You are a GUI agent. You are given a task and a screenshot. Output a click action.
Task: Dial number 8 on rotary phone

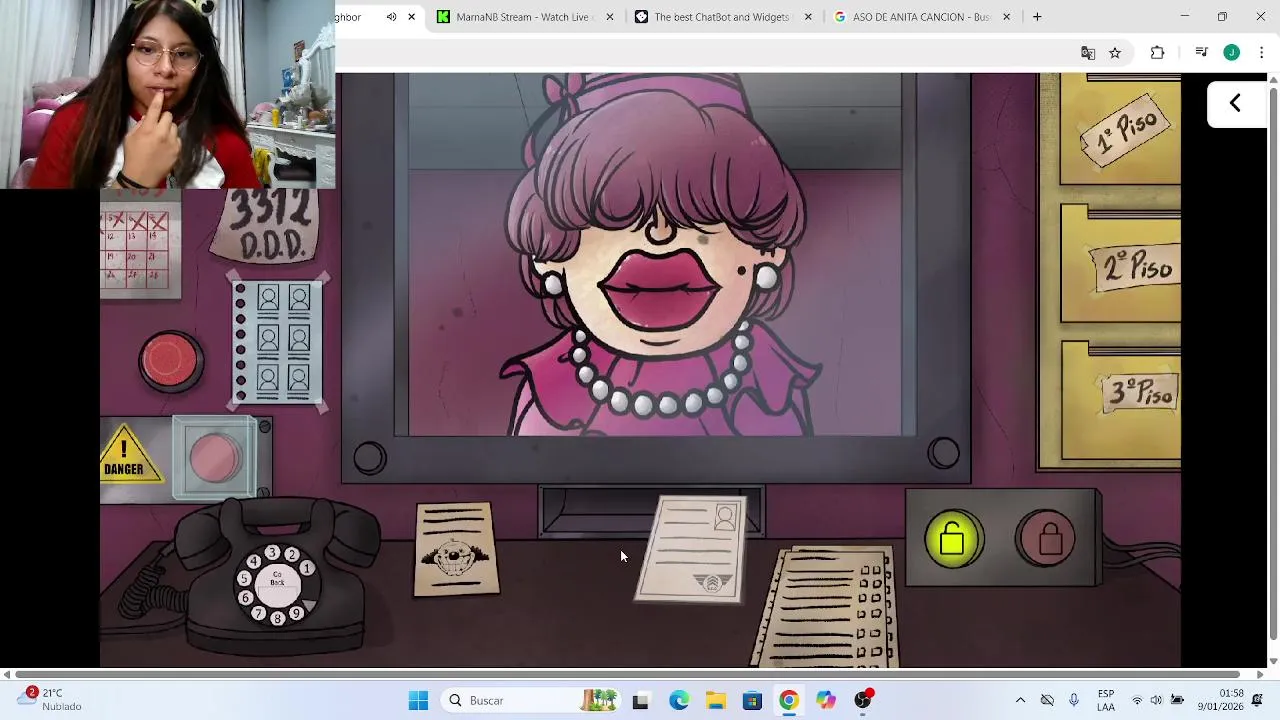click(x=277, y=618)
